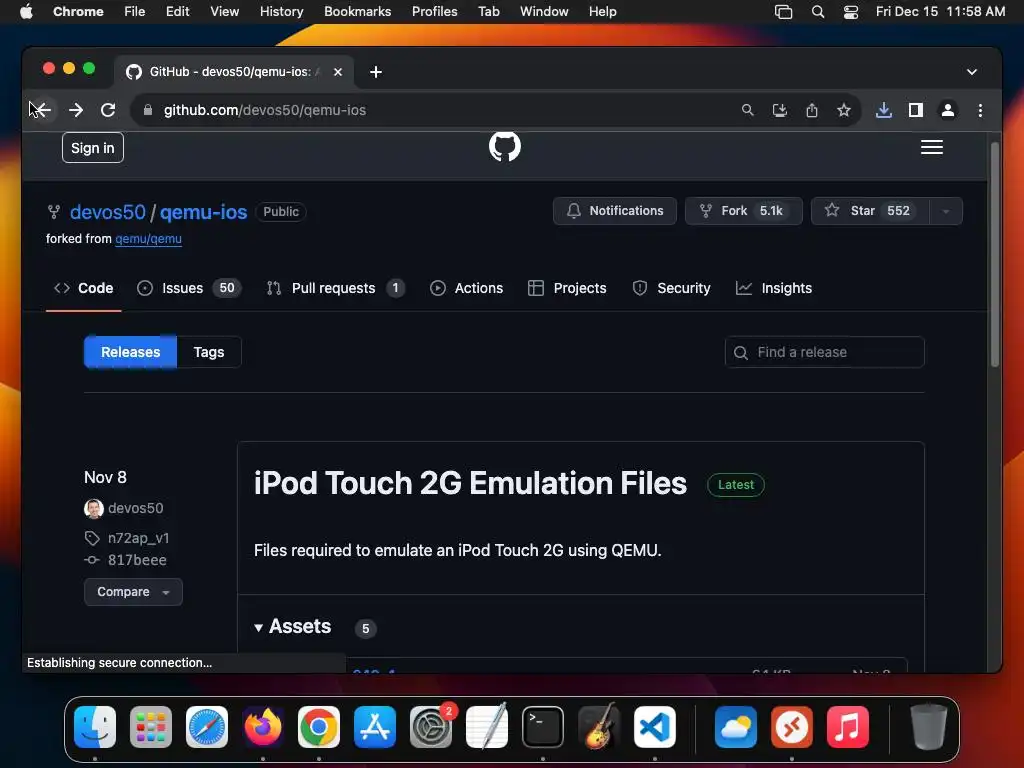Open Spotlight search in the menu bar
1024x768 pixels.
[x=818, y=12]
